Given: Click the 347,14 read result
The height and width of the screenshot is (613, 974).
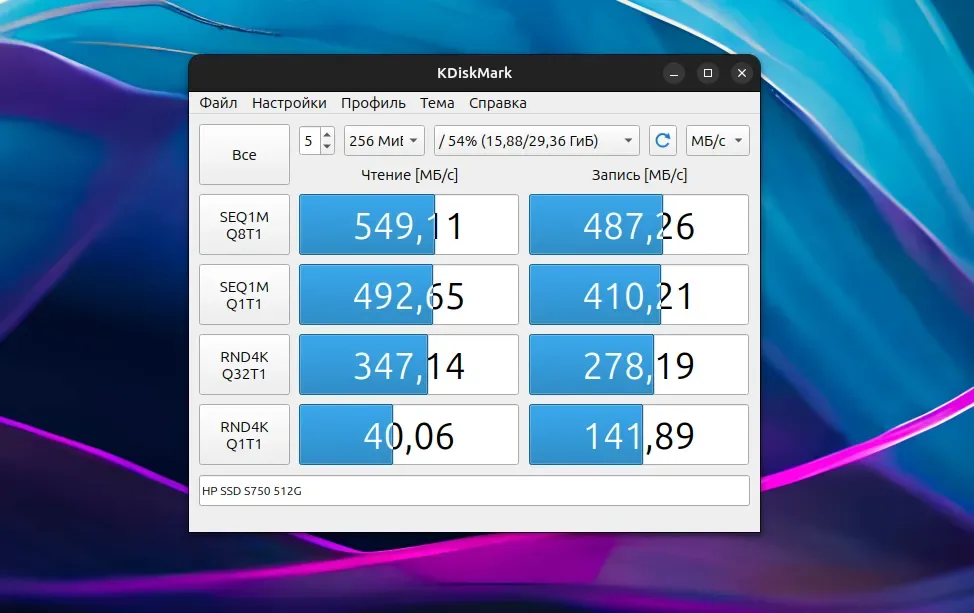Looking at the screenshot, I should [409, 365].
